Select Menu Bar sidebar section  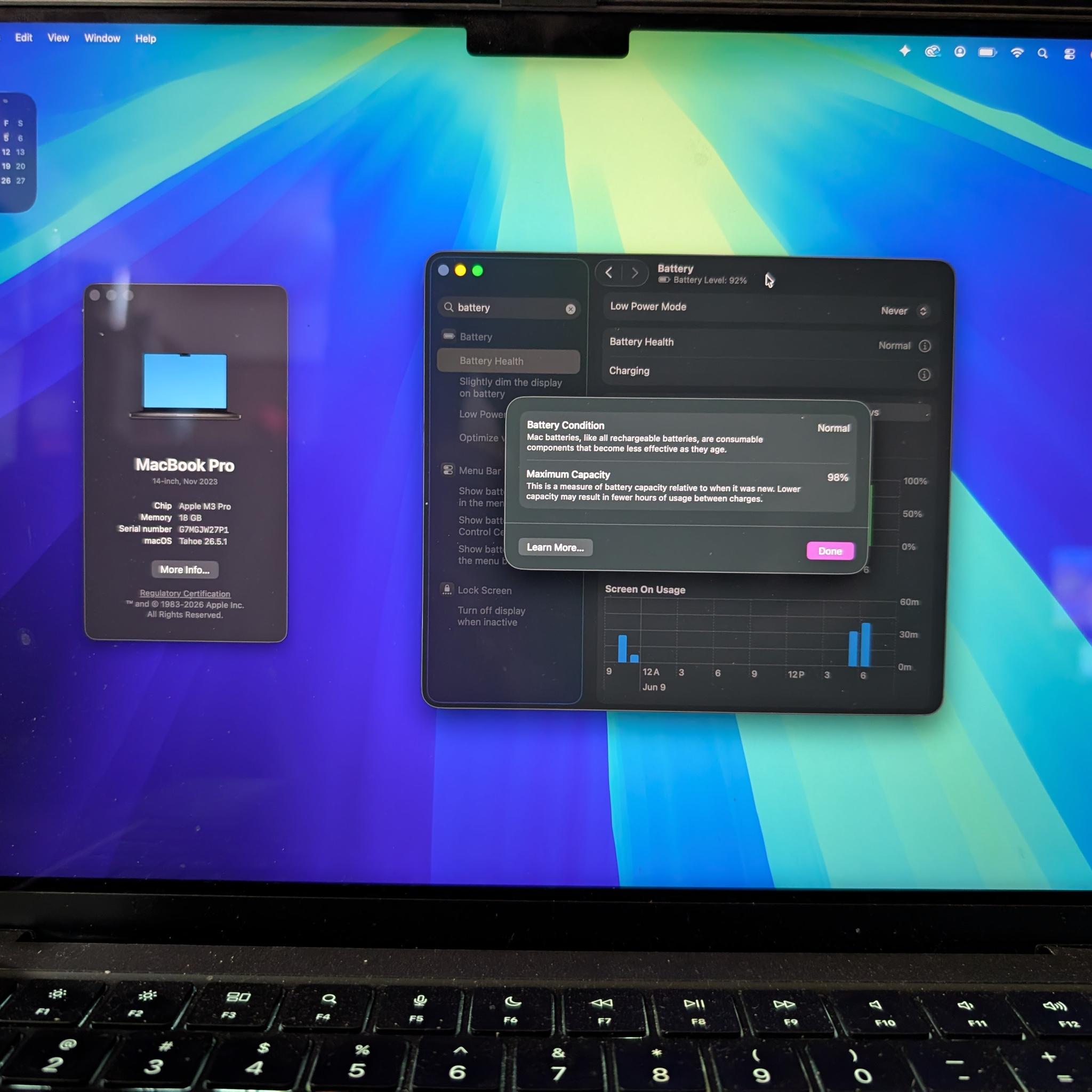point(479,471)
